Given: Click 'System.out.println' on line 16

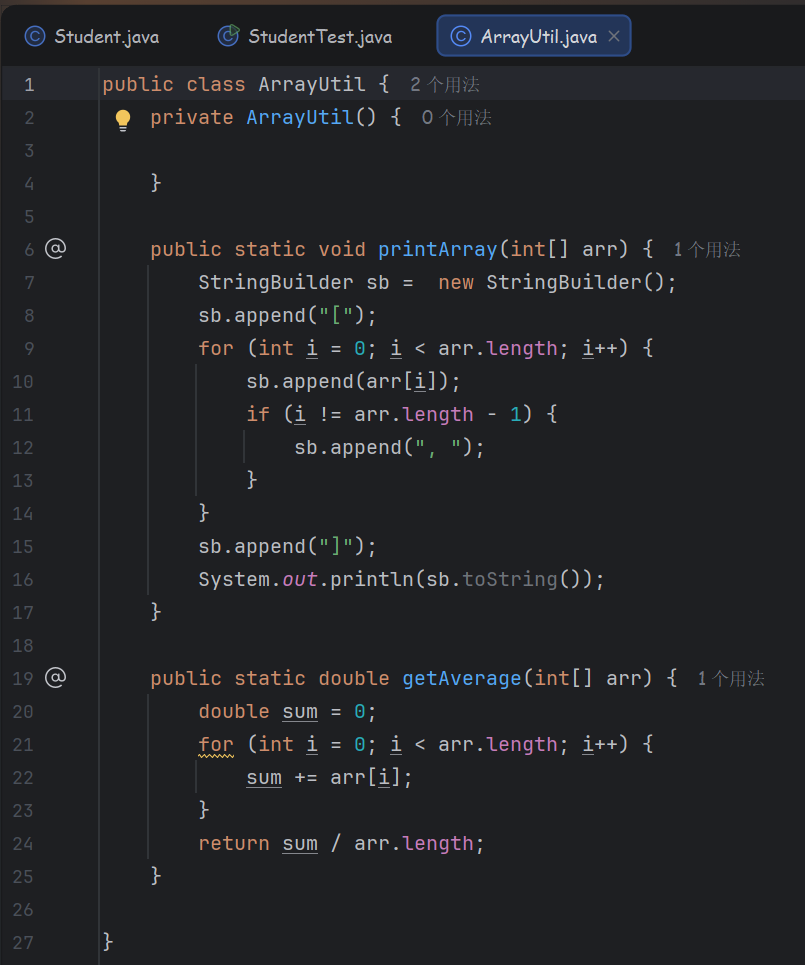Looking at the screenshot, I should tap(306, 579).
